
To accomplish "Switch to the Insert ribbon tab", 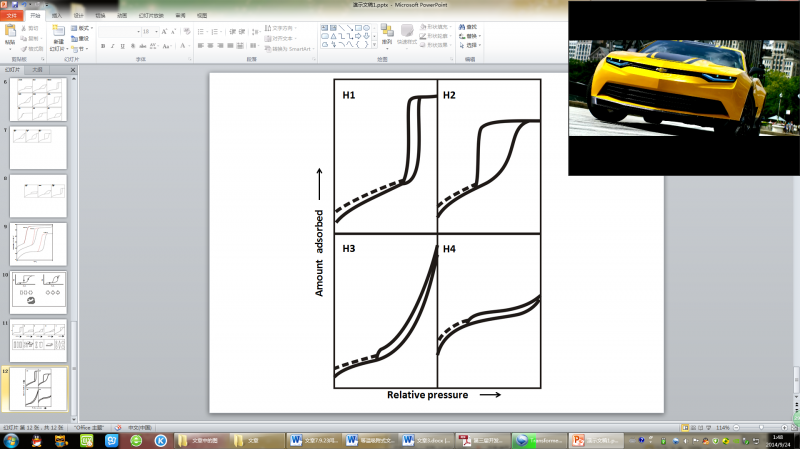I will tap(56, 16).
